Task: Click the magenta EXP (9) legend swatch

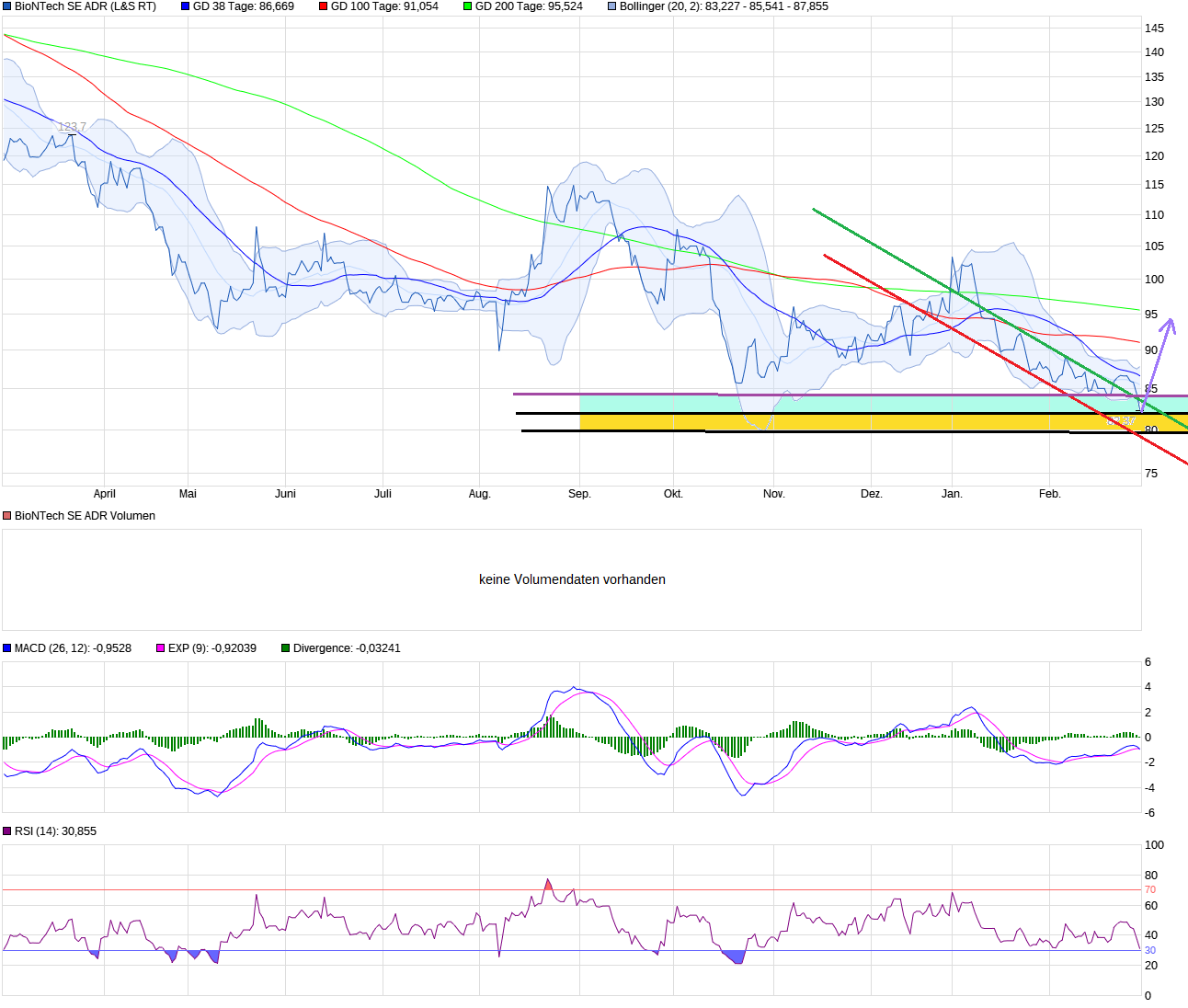Action: click(161, 648)
